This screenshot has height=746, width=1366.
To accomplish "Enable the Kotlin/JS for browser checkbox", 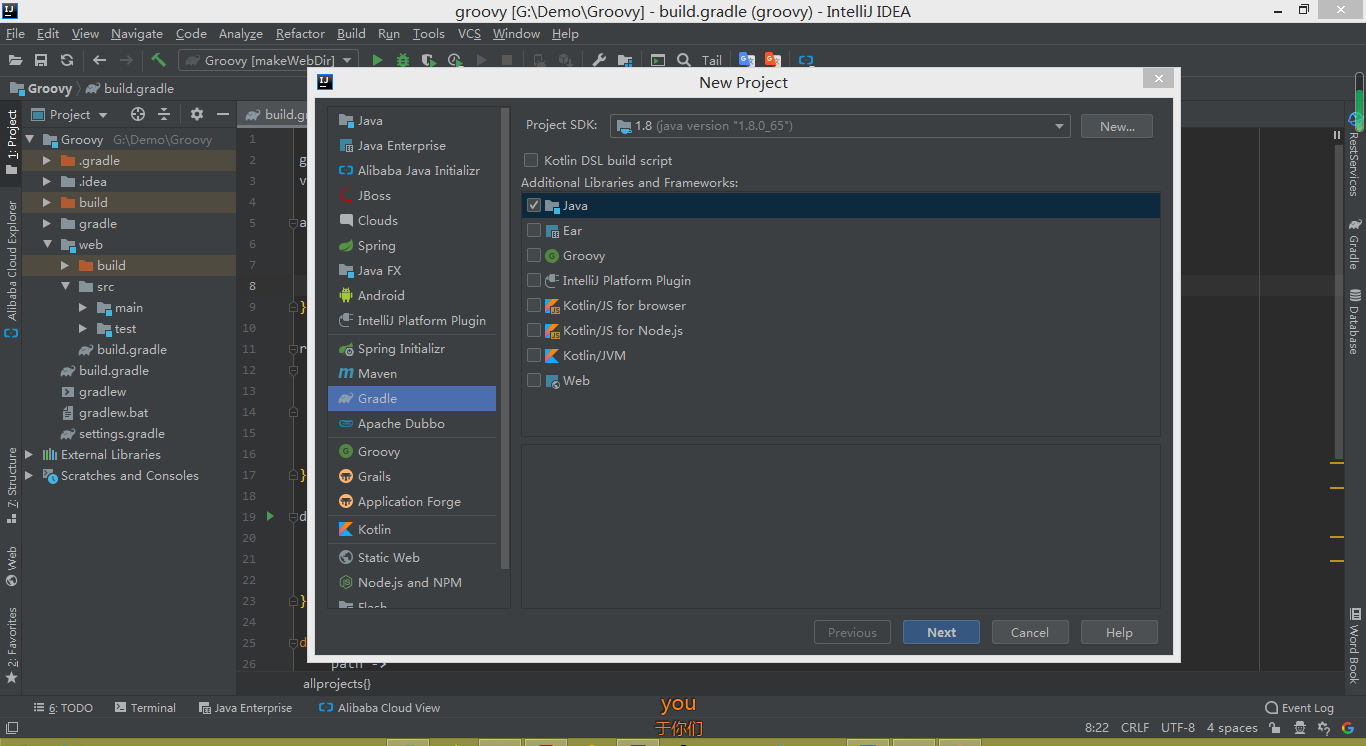I will (534, 305).
